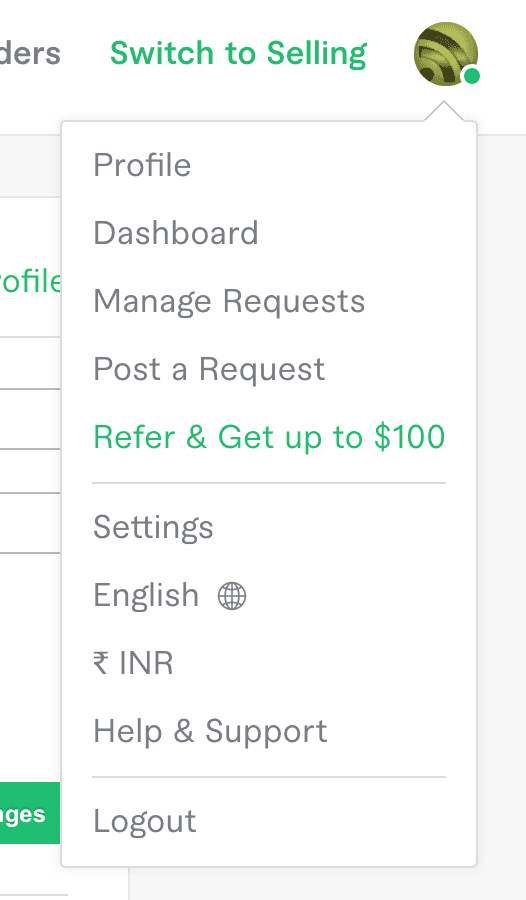Click the green Save Changes button edge

click(30, 813)
